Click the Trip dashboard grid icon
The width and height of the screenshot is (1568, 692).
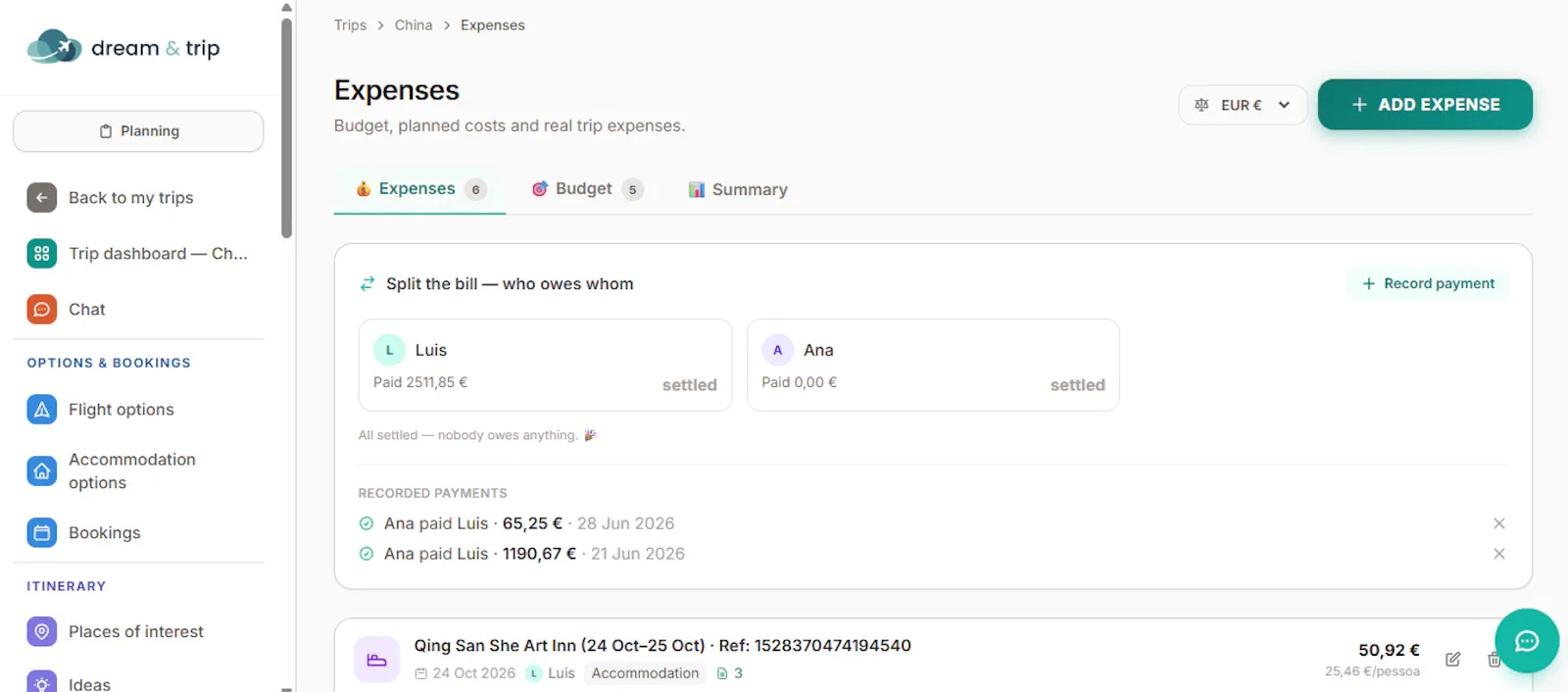point(41,253)
